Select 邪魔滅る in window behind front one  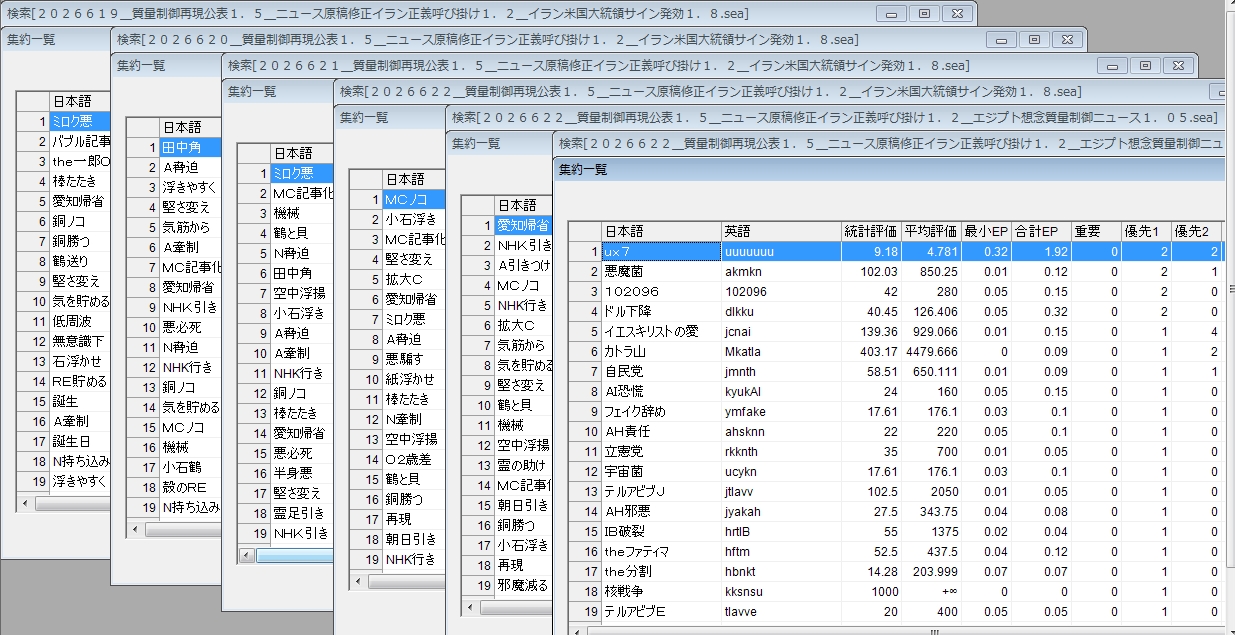coord(523,585)
